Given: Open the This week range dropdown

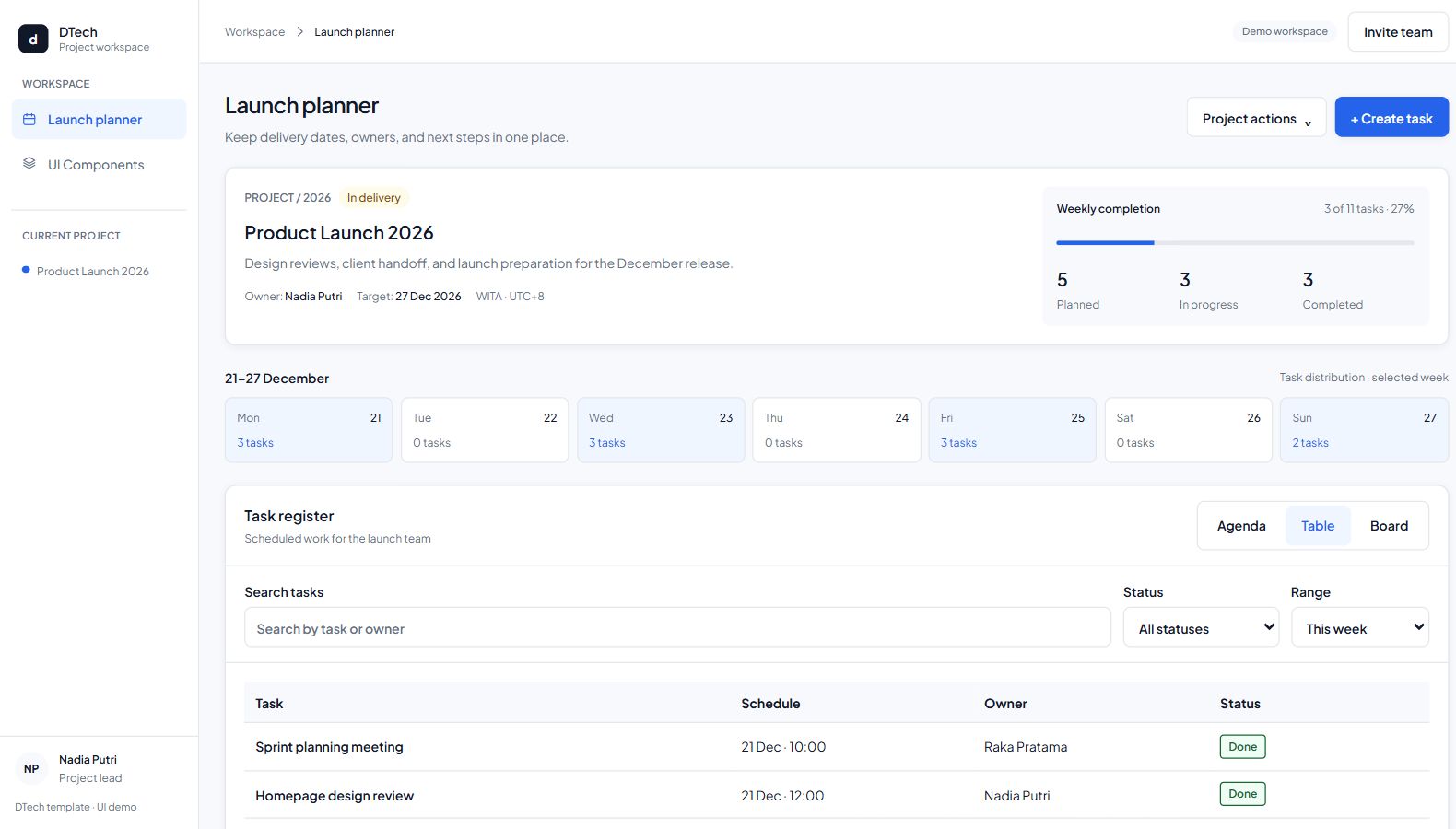Looking at the screenshot, I should coord(1360,627).
